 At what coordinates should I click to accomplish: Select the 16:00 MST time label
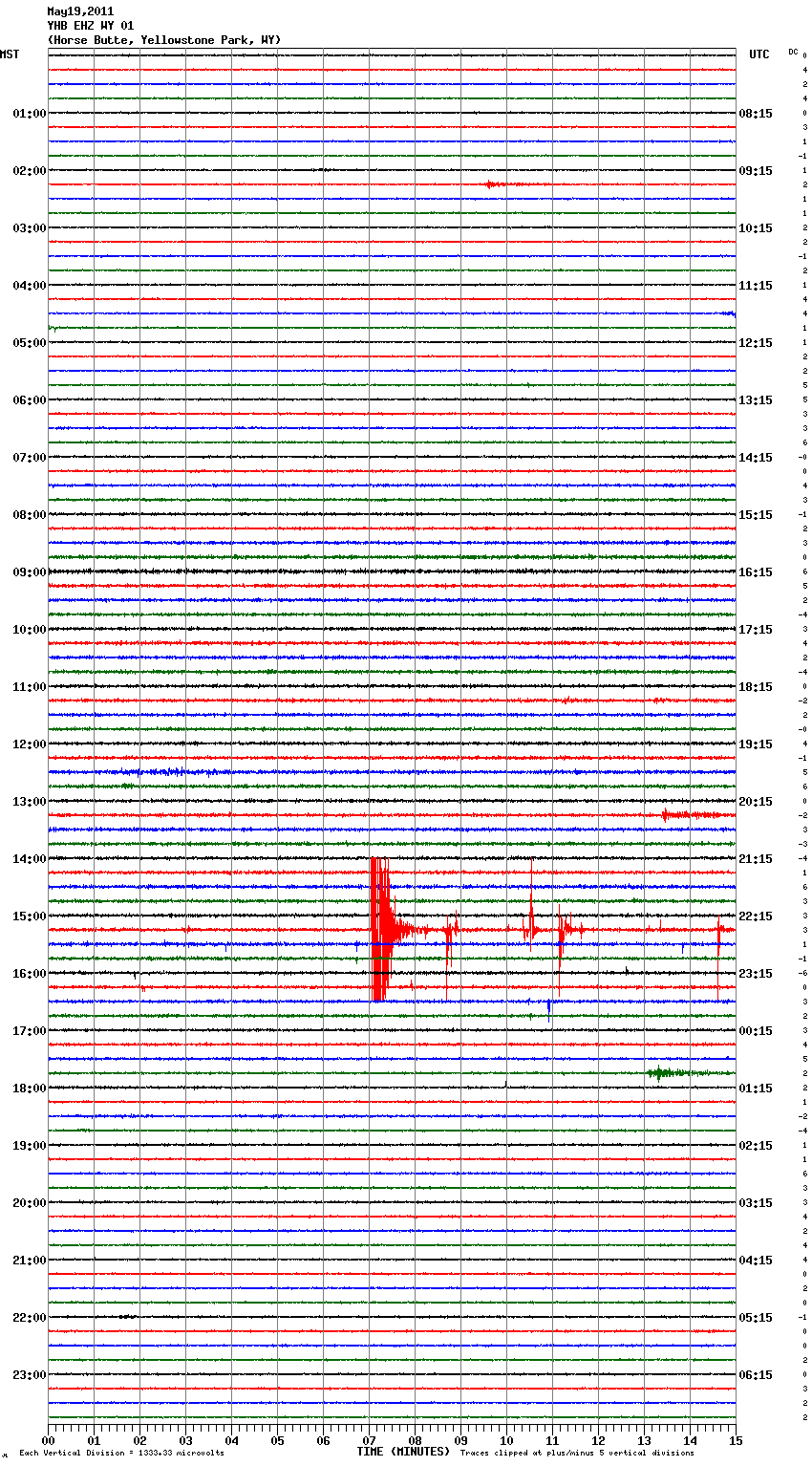point(30,974)
